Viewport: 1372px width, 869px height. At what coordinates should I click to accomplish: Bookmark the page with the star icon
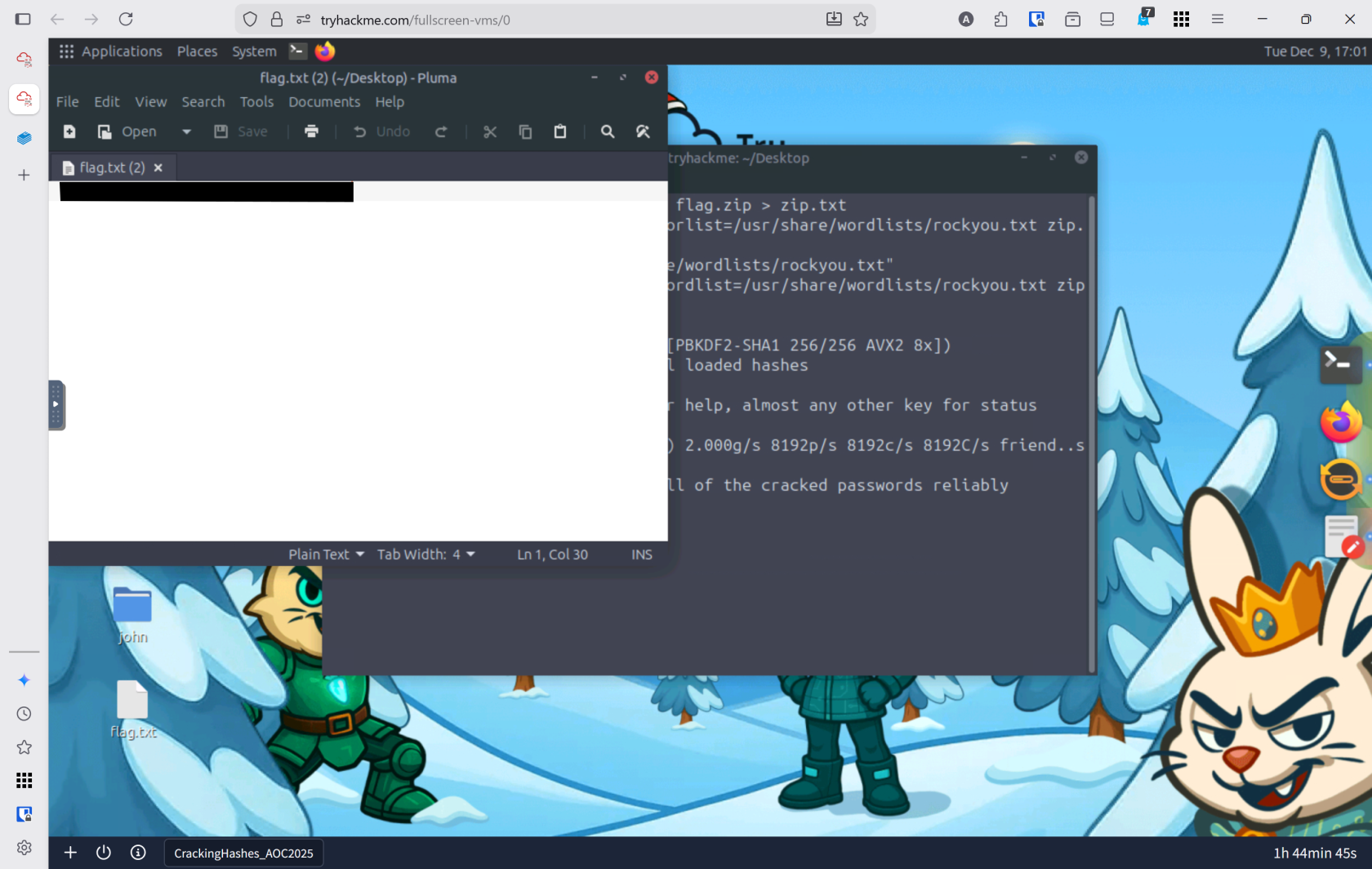pyautogui.click(x=861, y=20)
